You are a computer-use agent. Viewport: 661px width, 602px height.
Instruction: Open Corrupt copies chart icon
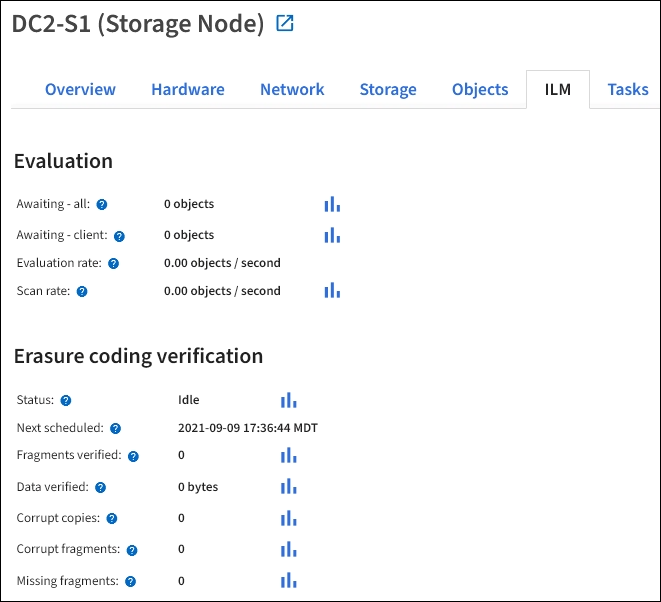[289, 518]
